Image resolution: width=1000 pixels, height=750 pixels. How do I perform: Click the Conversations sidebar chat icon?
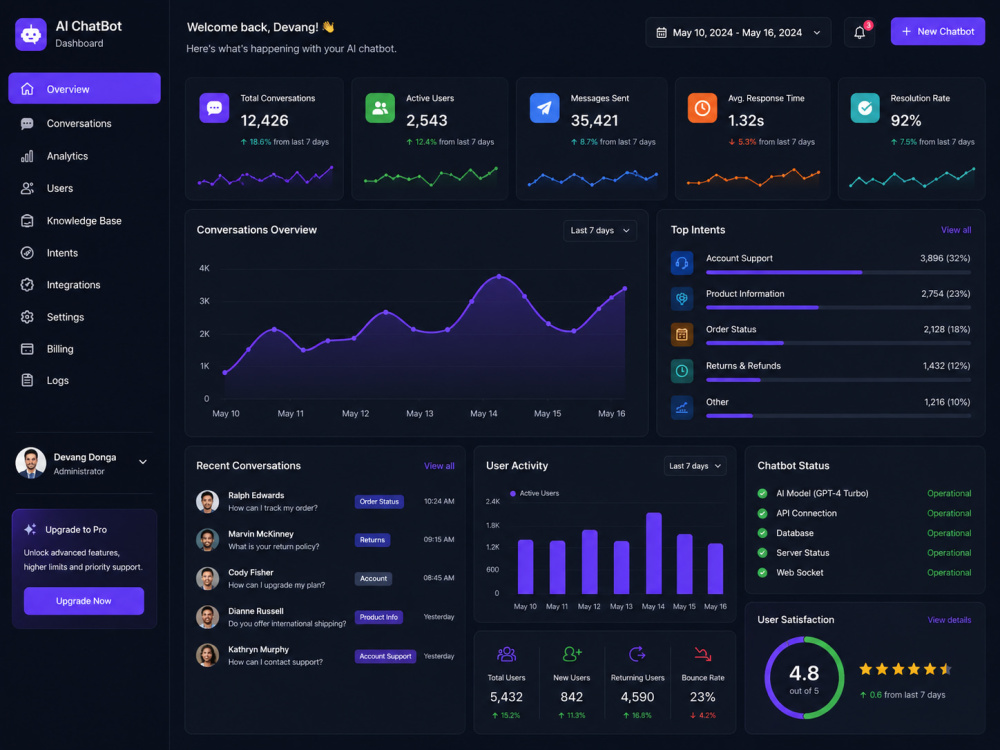[x=27, y=123]
